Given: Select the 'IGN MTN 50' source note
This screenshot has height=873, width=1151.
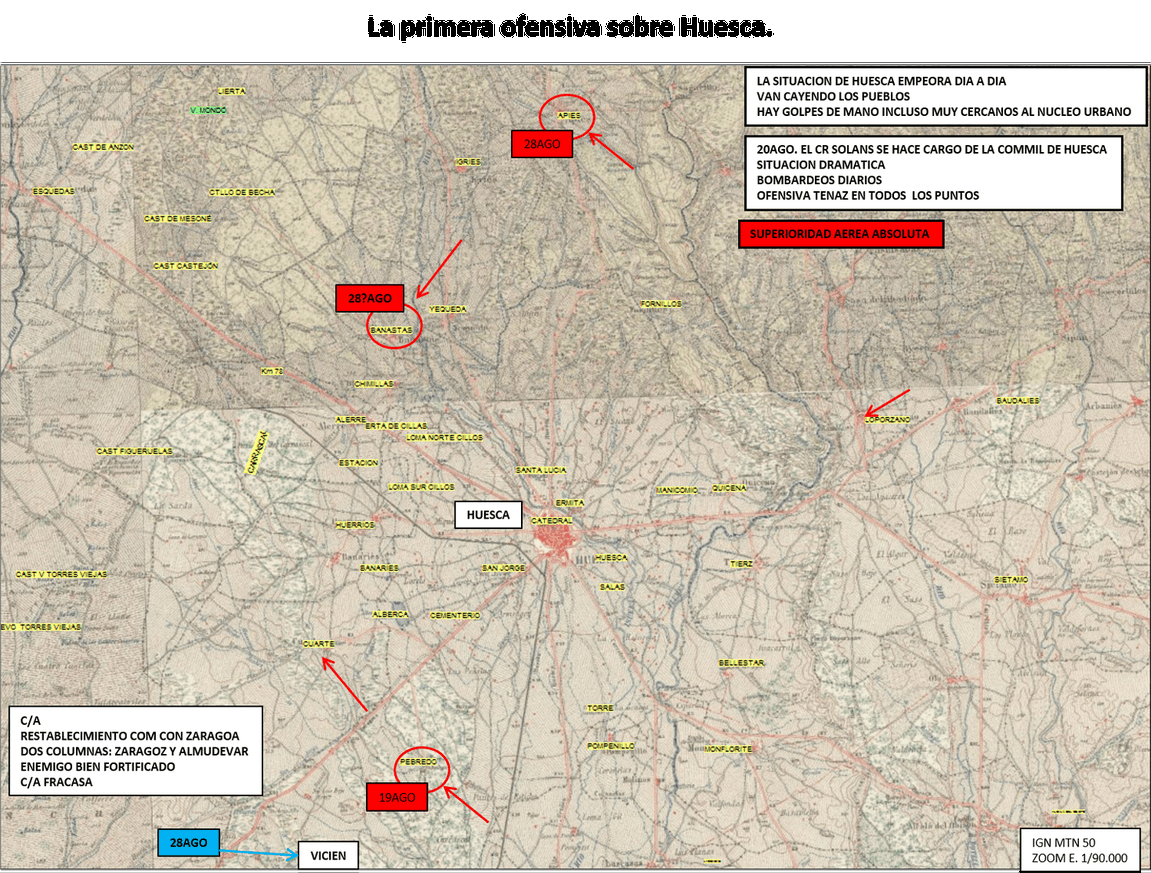Looking at the screenshot, I should pyautogui.click(x=1063, y=843).
